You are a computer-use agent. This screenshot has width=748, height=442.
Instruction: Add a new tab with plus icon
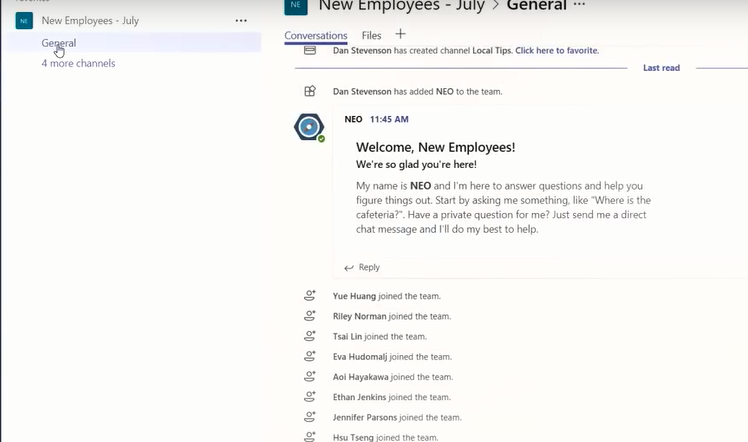(401, 35)
